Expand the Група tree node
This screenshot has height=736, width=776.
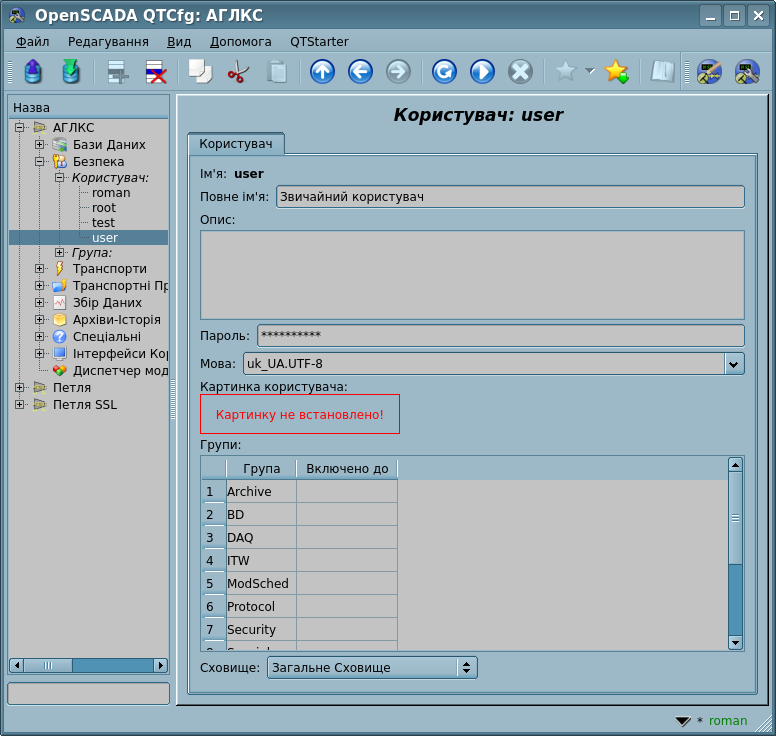pyautogui.click(x=60, y=253)
